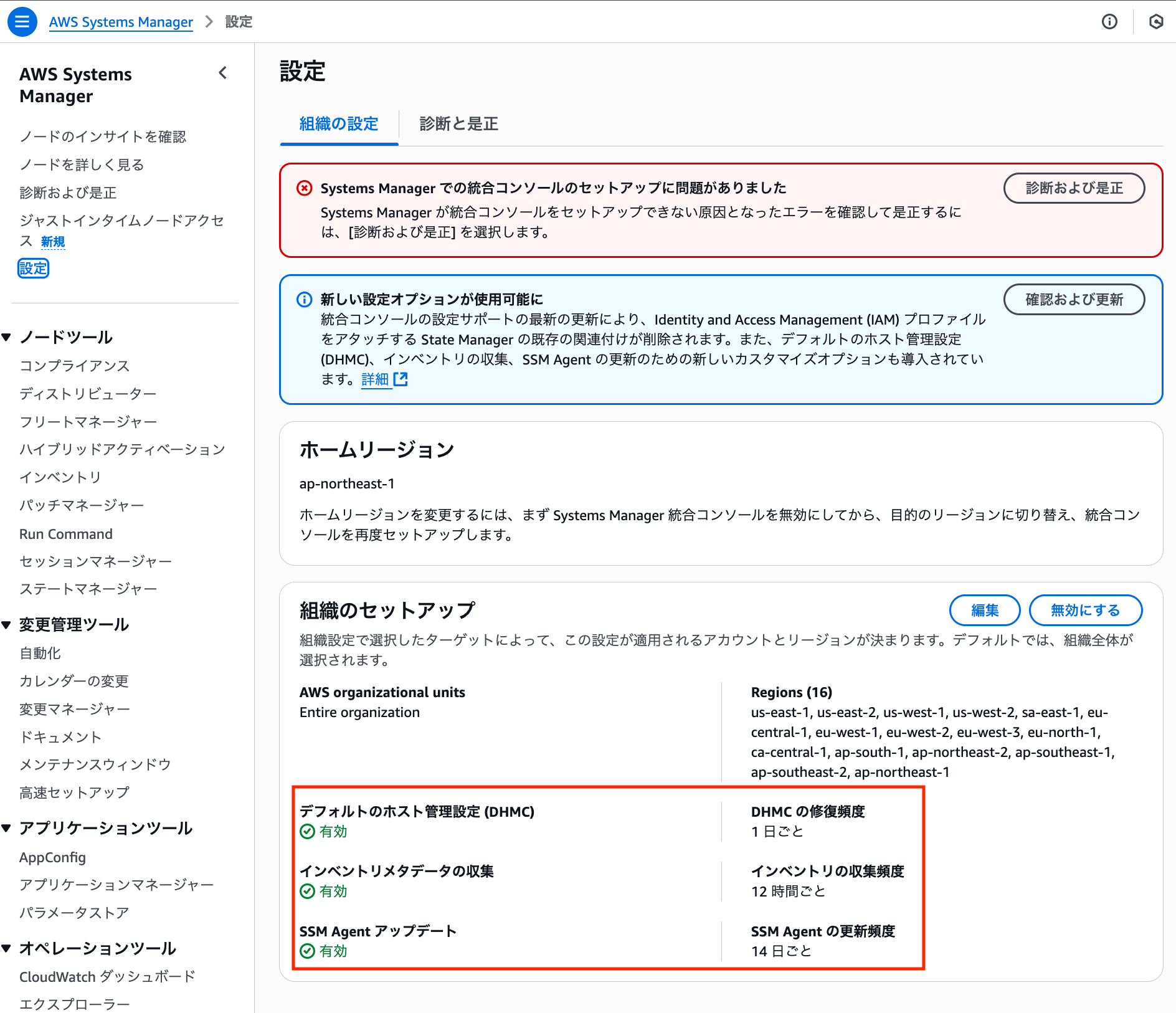Click the ホームリージョン heading
This screenshot has height=1013, width=1176.
[377, 450]
